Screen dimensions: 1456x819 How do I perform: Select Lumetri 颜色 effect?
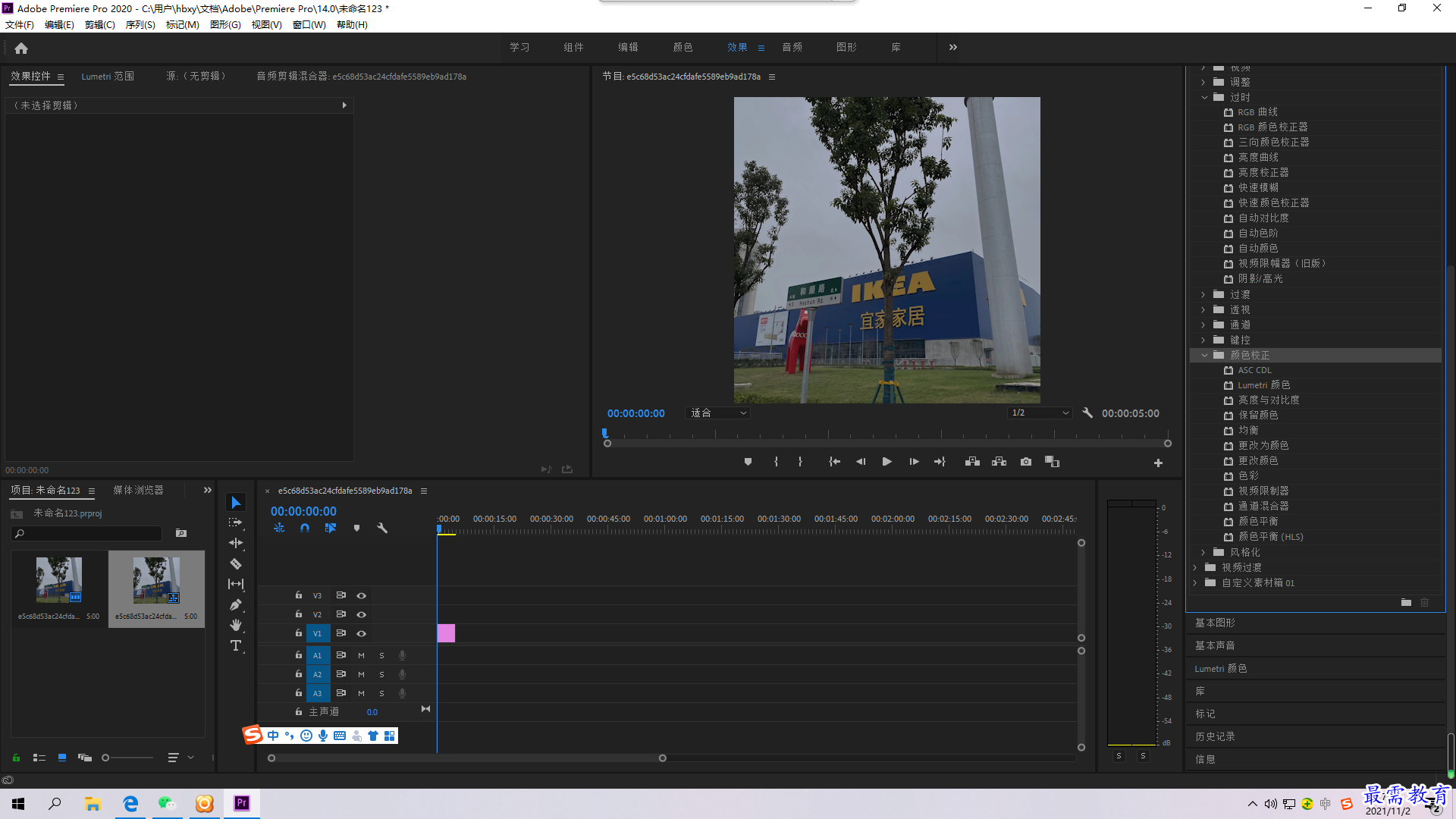point(1263,385)
